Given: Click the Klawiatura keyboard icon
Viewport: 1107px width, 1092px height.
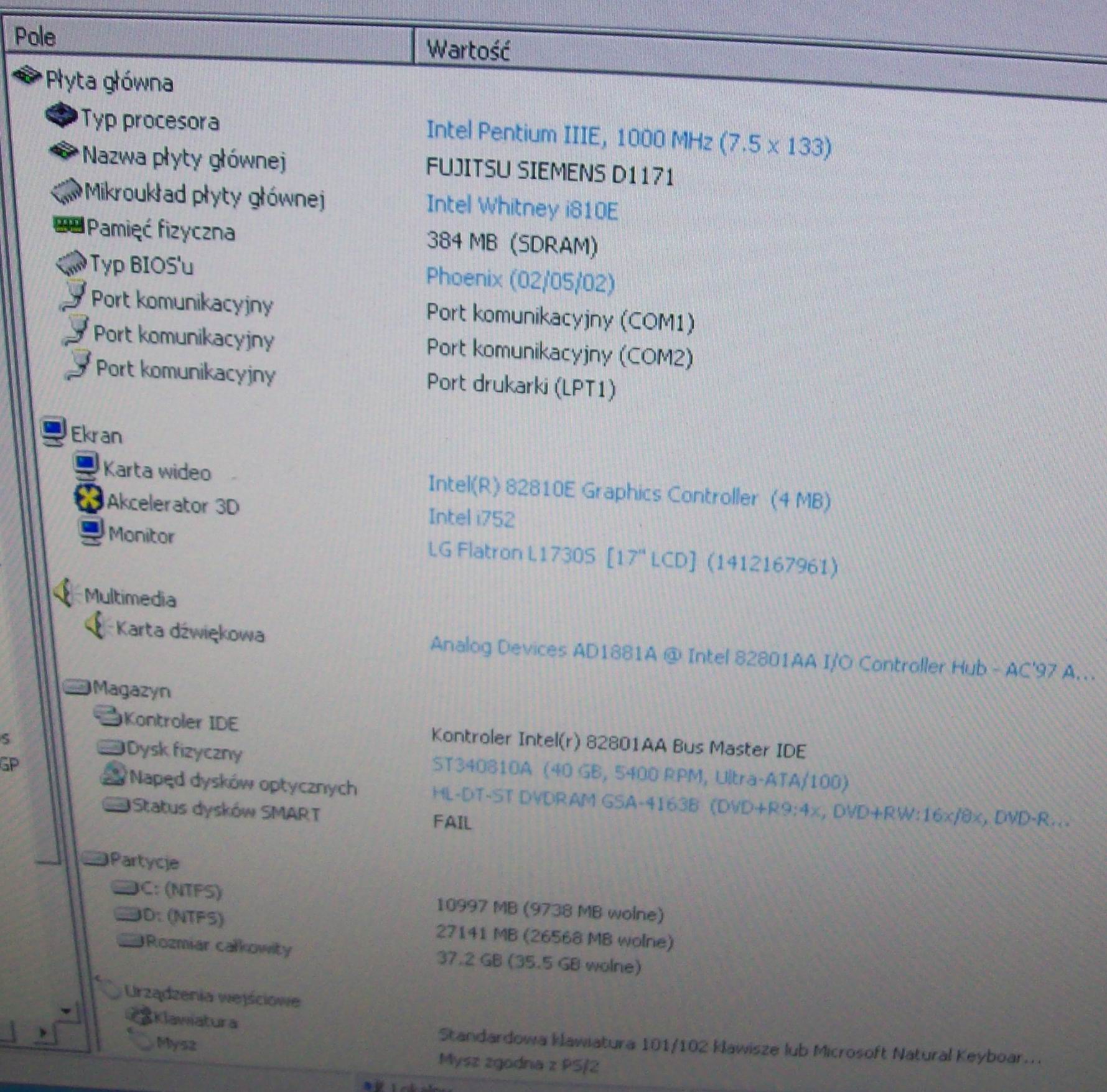Looking at the screenshot, I should pos(140,1017).
